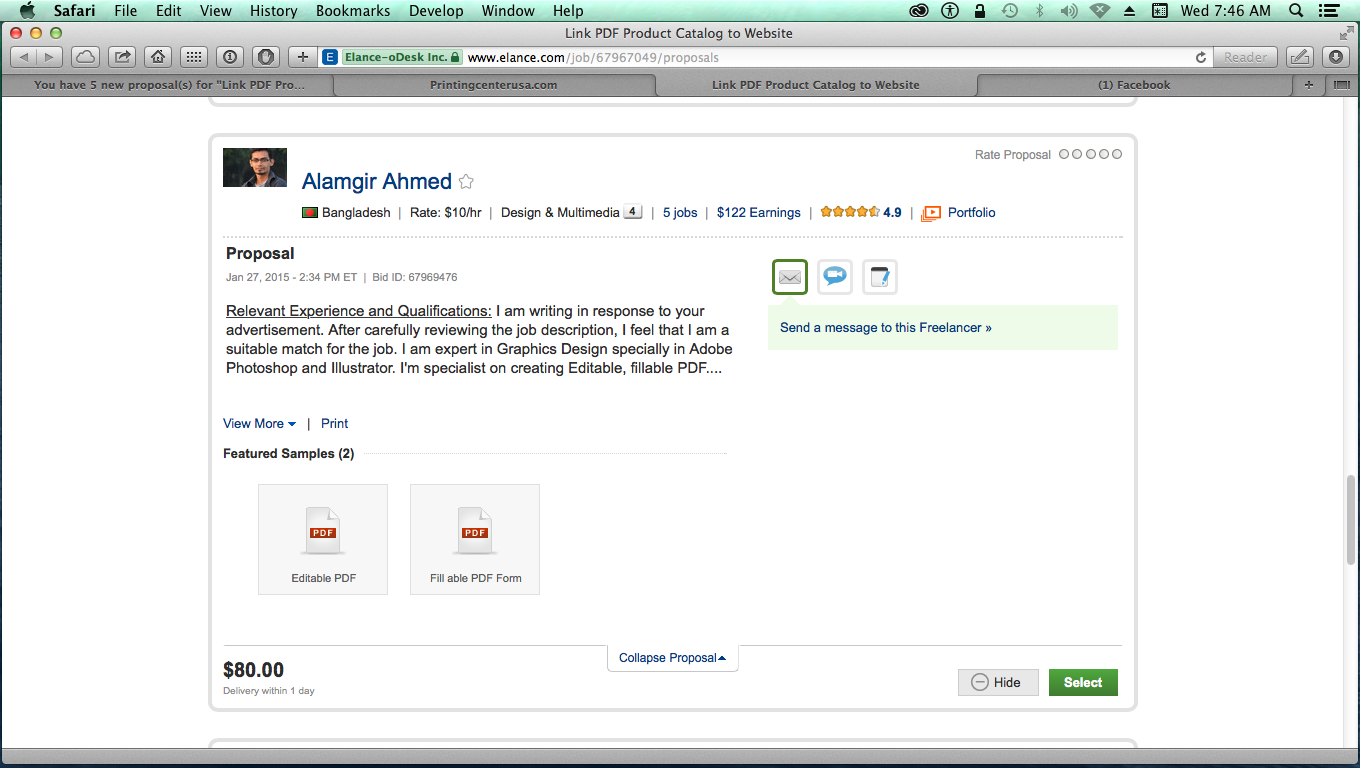Click the Portfolio icon link
1360x768 pixels.
click(x=931, y=213)
